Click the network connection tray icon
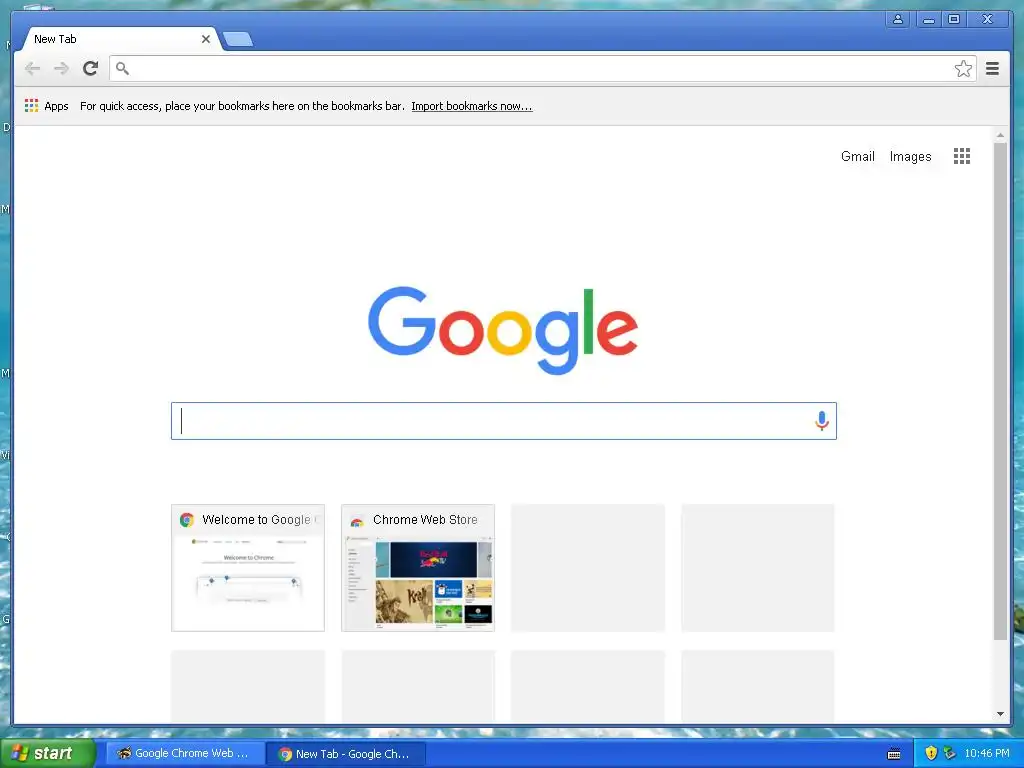This screenshot has width=1024, height=768. (x=950, y=753)
